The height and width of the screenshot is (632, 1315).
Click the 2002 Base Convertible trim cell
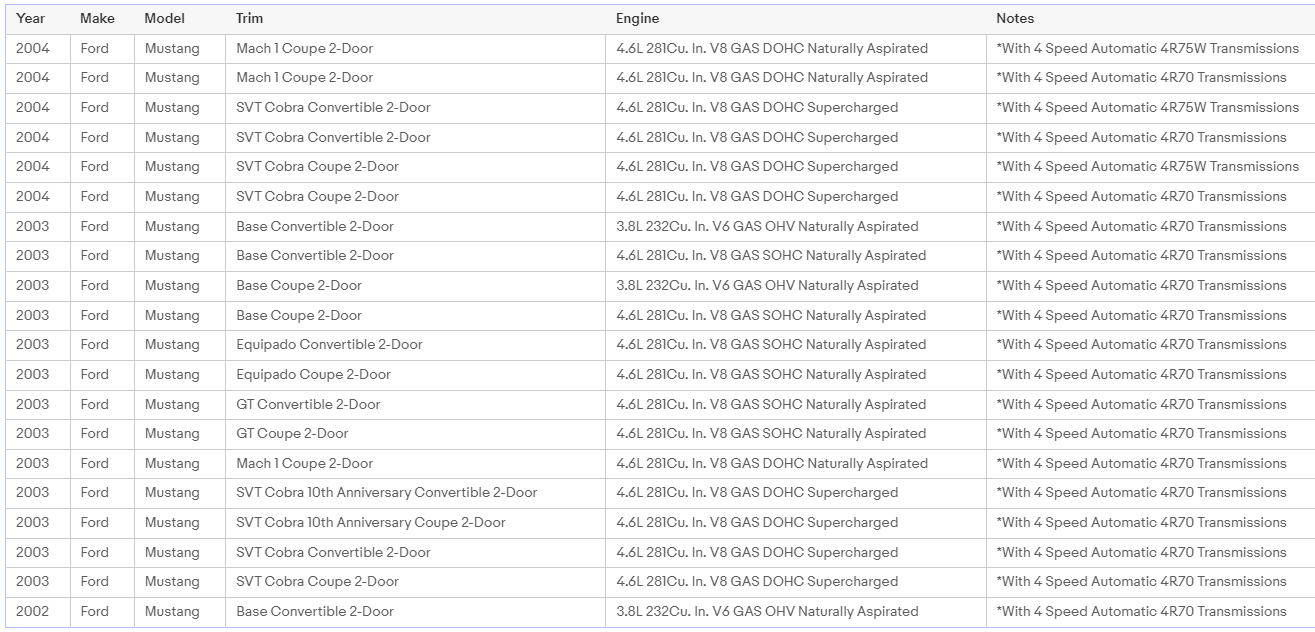pos(315,611)
